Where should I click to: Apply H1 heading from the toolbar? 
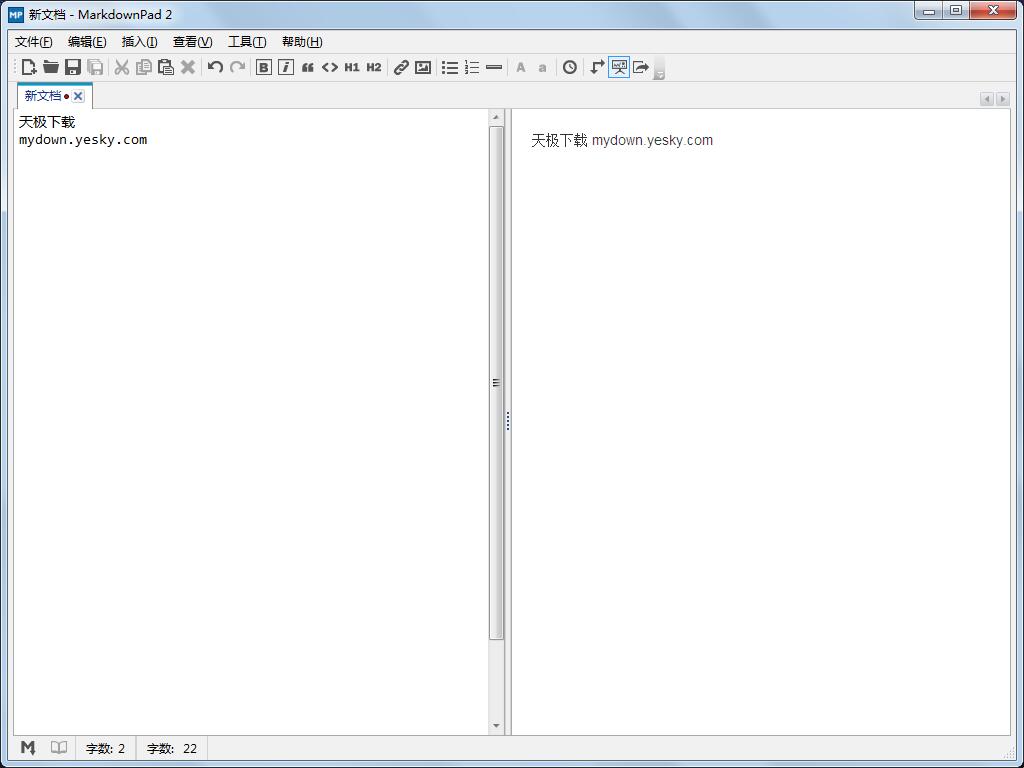[x=351, y=67]
